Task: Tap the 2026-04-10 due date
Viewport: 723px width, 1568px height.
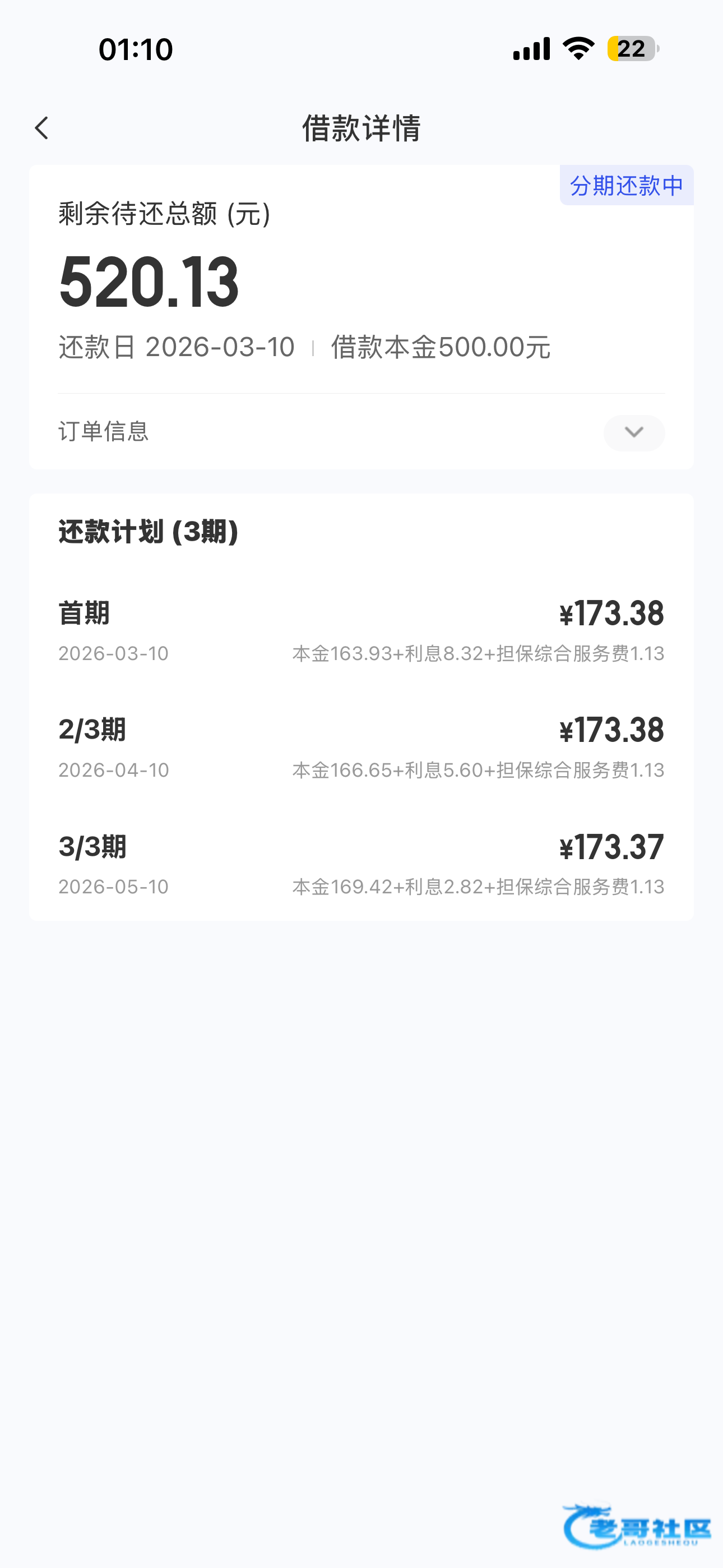Action: pos(114,770)
